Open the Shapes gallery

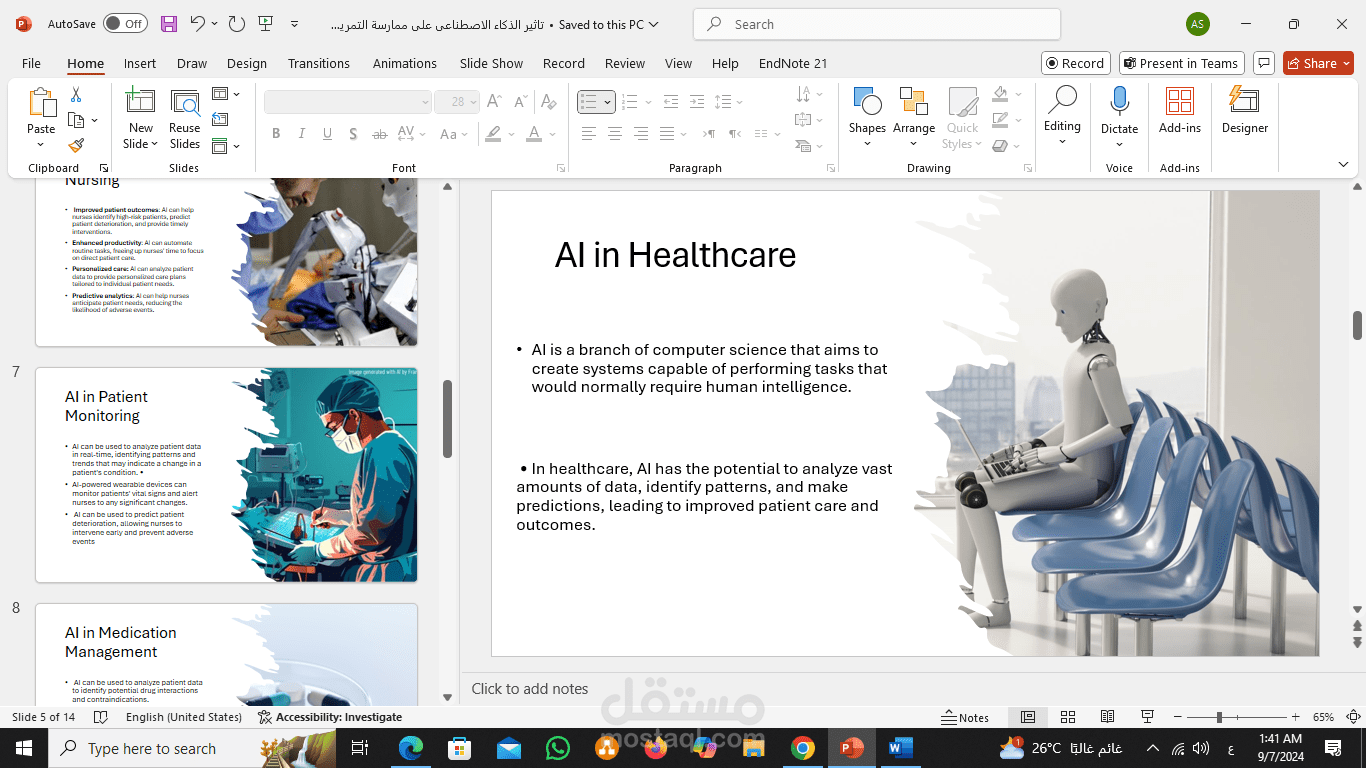[x=867, y=118]
